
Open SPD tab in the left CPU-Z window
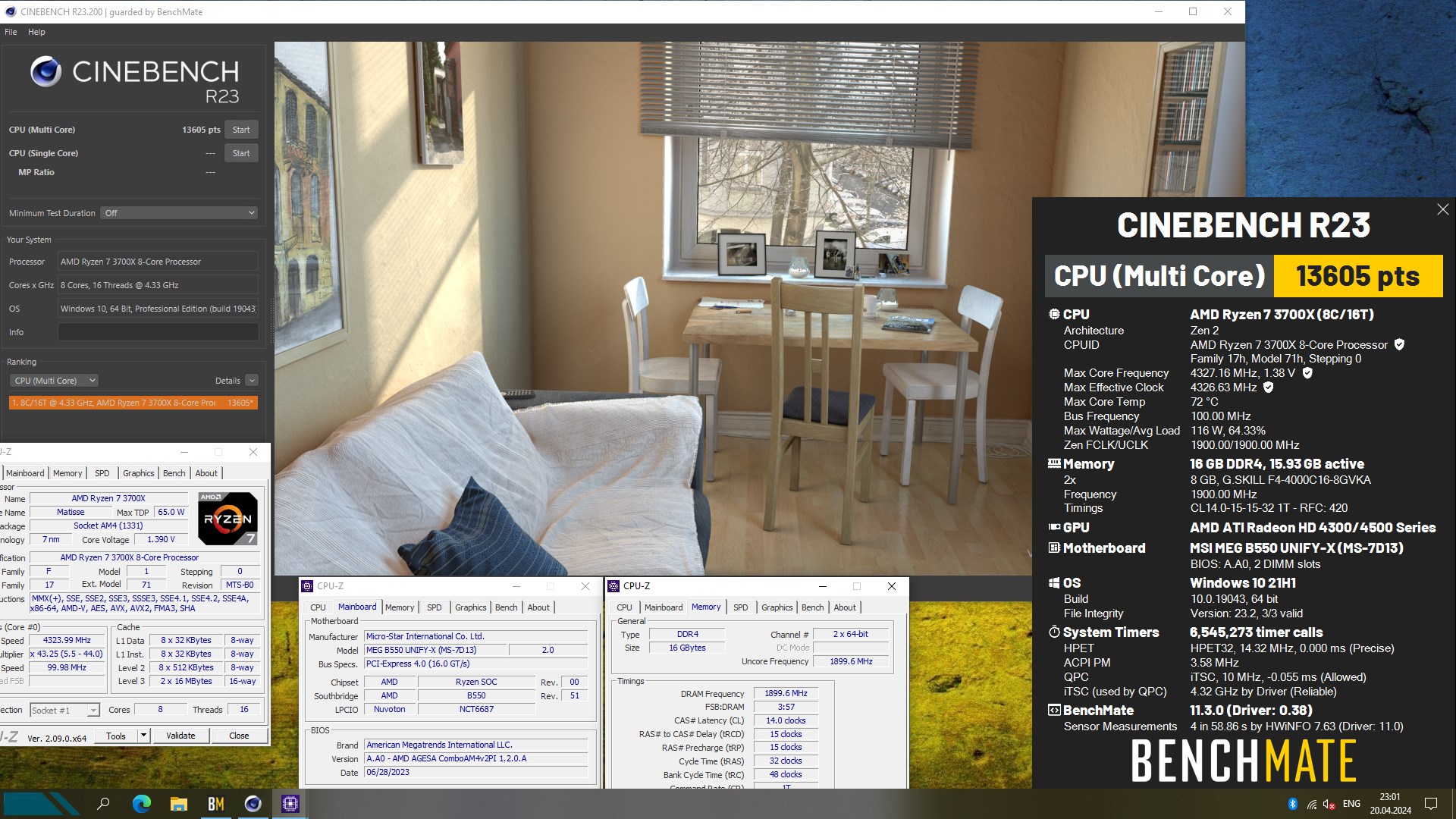click(x=102, y=473)
